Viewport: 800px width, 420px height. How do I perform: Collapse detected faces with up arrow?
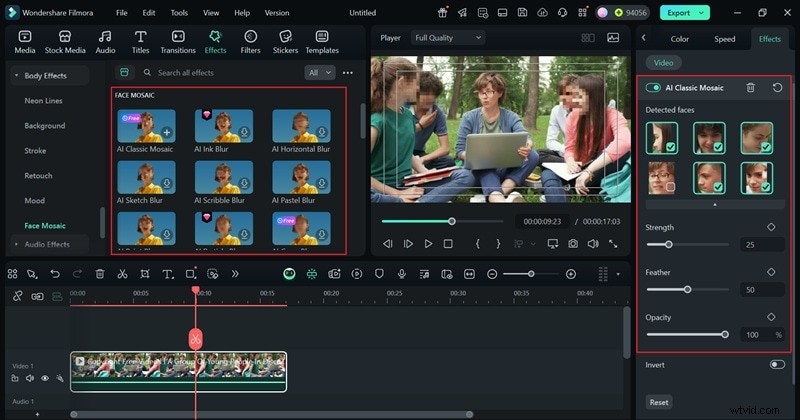(x=714, y=205)
